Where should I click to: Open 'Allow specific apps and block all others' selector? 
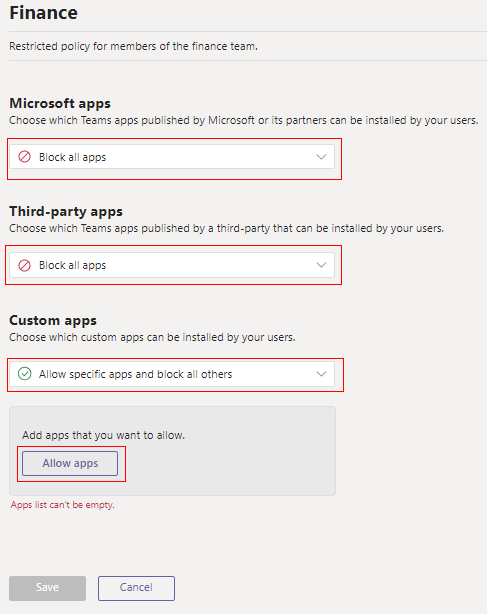172,374
